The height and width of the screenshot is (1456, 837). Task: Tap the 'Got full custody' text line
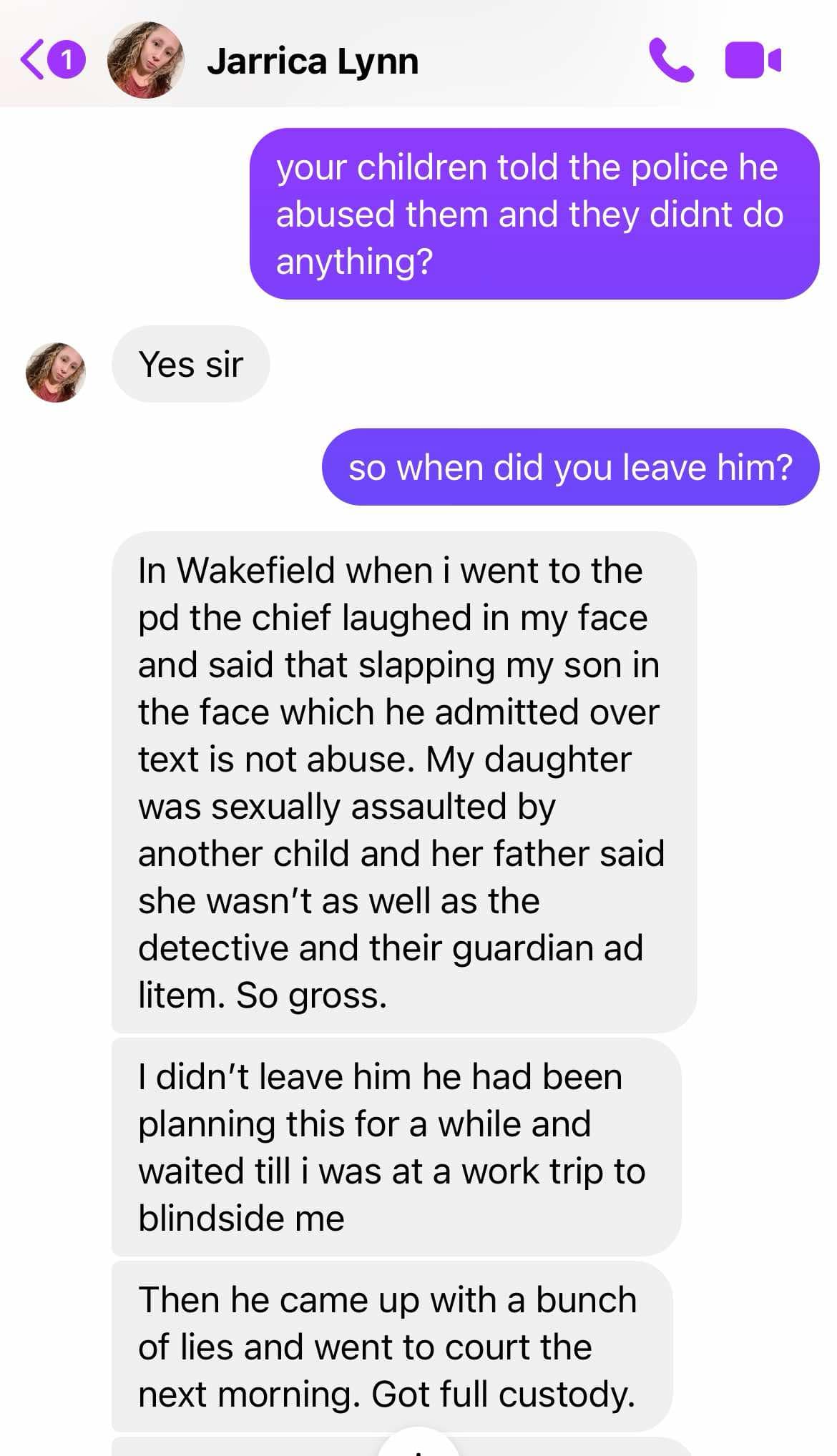pyautogui.click(x=503, y=1394)
